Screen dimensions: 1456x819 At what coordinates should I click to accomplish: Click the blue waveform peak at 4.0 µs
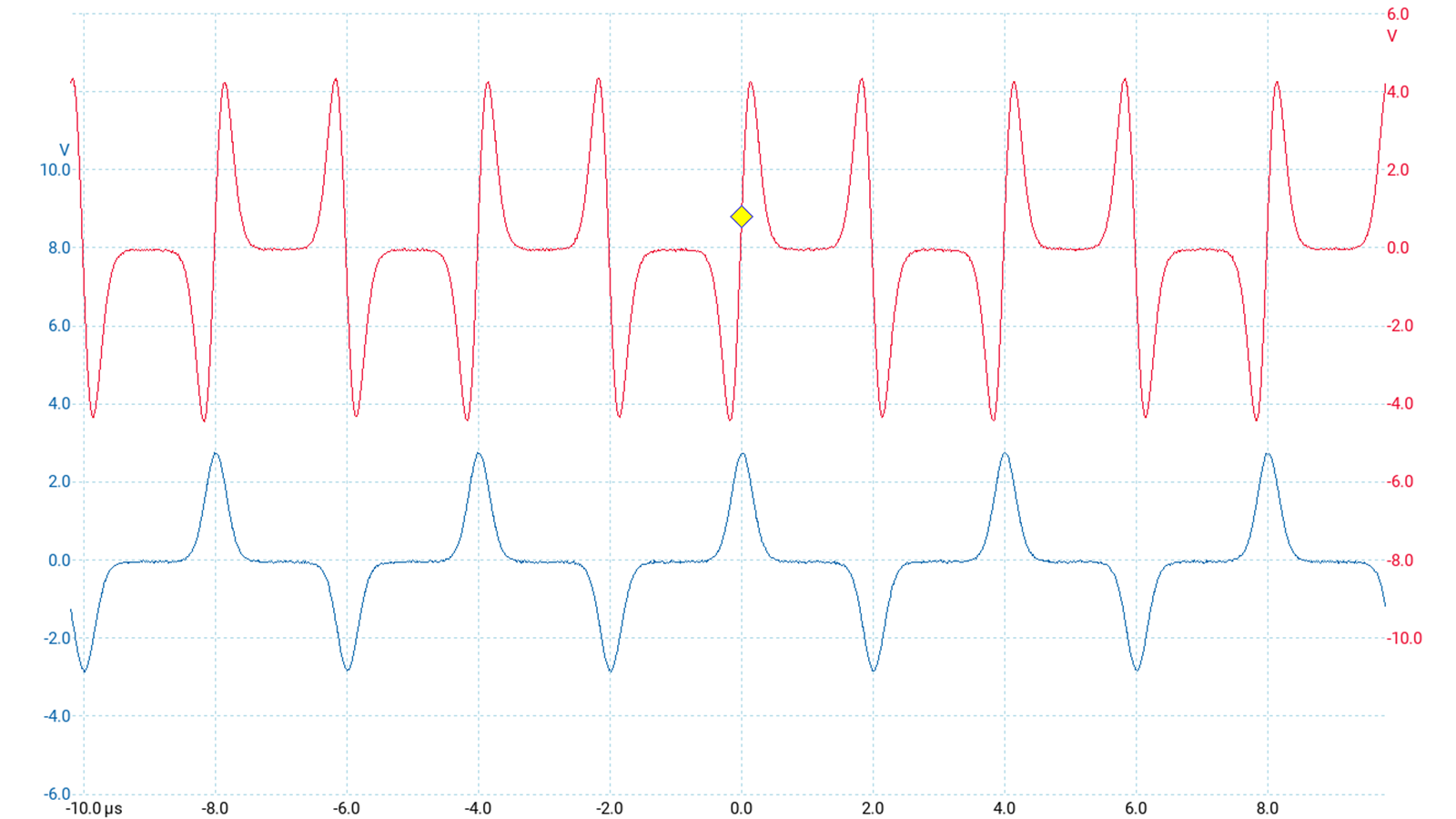[x=1005, y=454]
